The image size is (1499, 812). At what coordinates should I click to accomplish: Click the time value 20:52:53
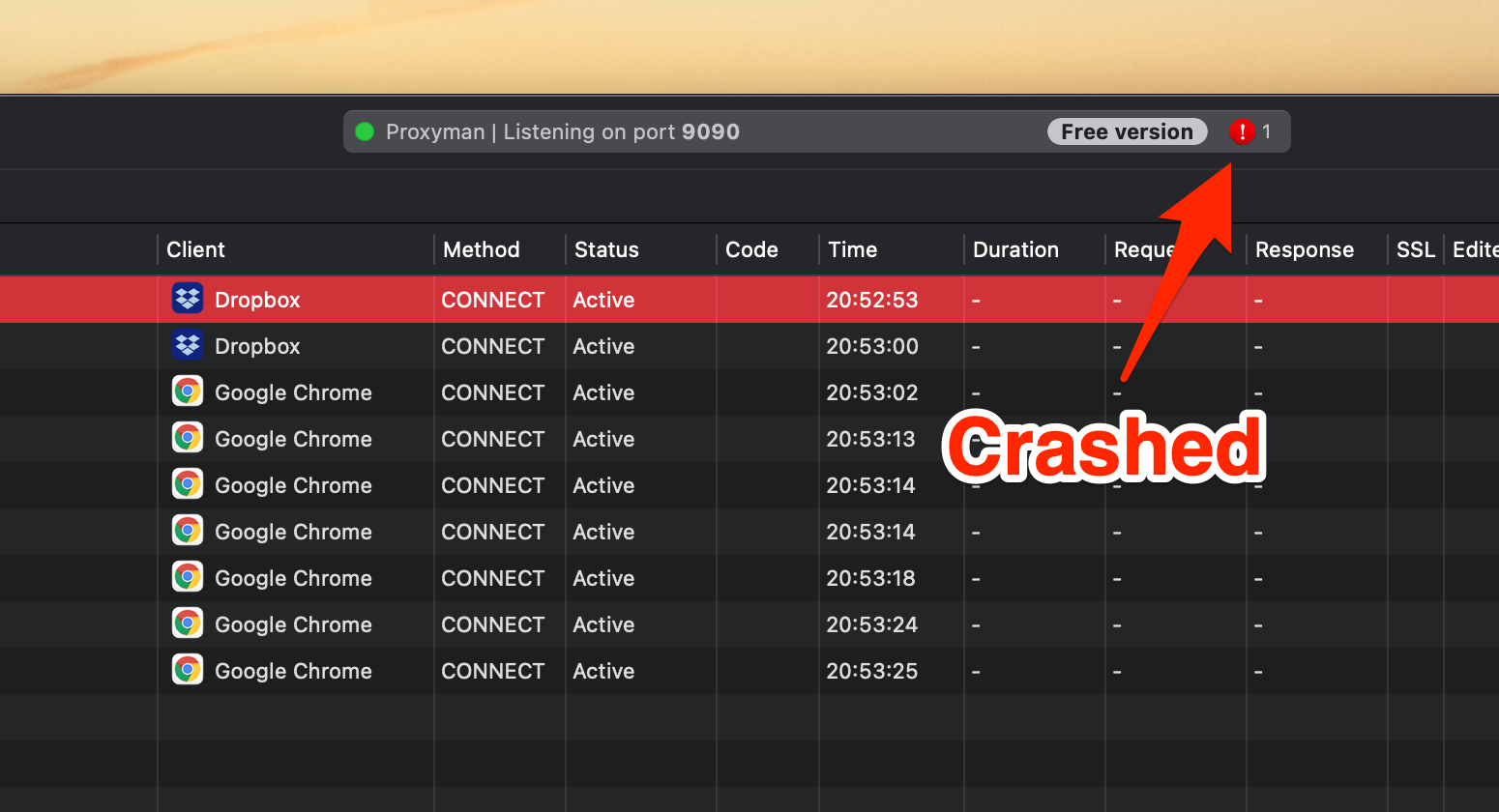[872, 300]
